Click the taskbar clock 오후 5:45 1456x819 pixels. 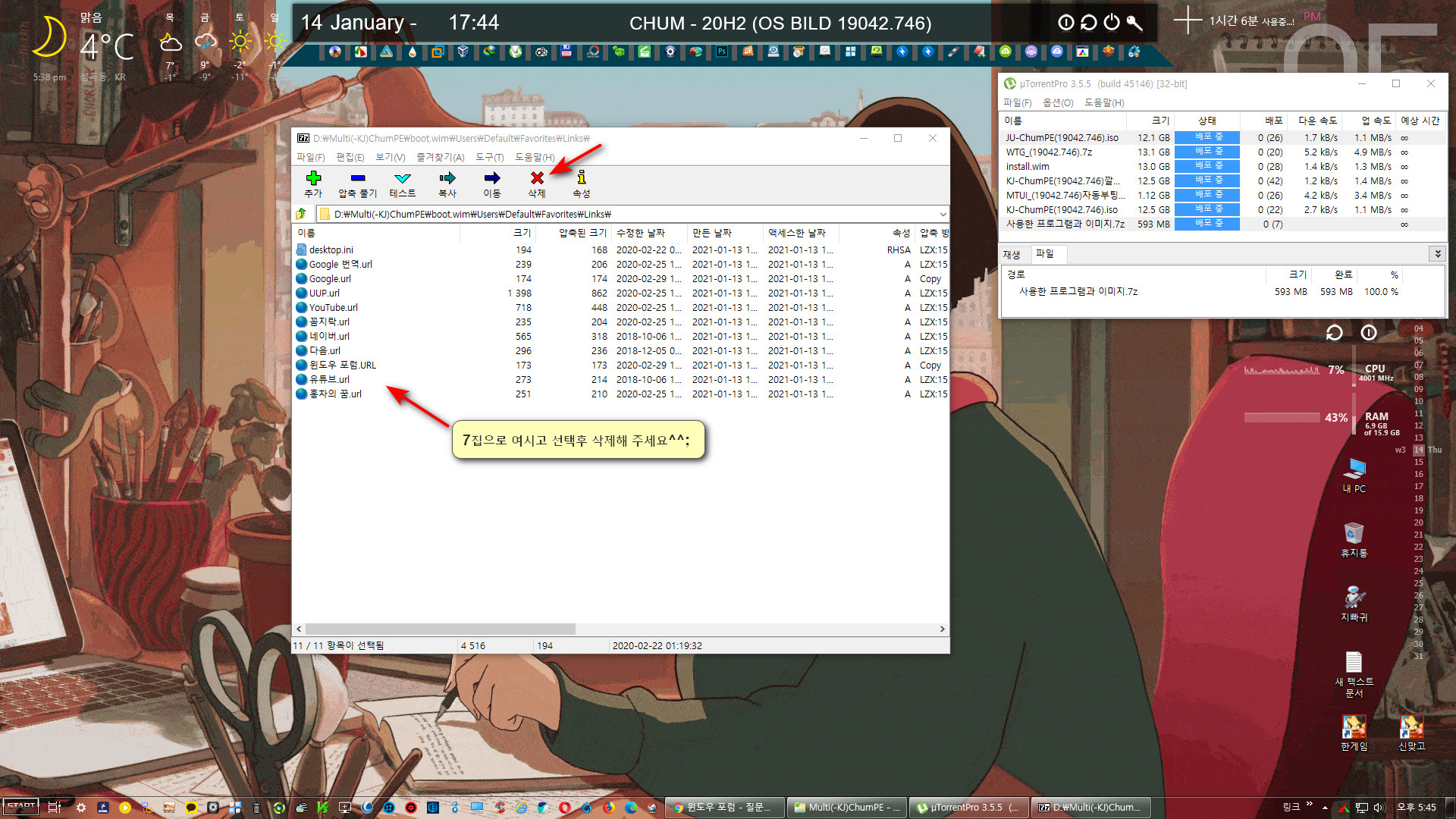(x=1417, y=808)
